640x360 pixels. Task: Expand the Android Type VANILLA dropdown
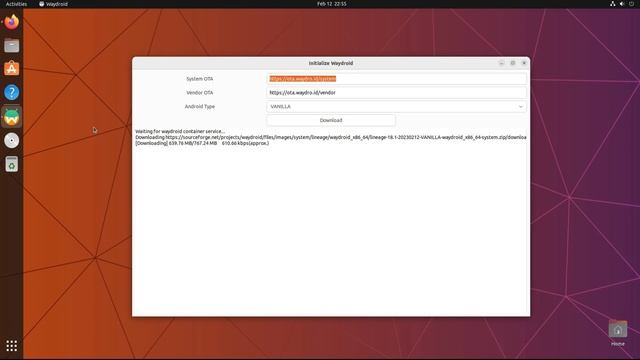click(396, 107)
